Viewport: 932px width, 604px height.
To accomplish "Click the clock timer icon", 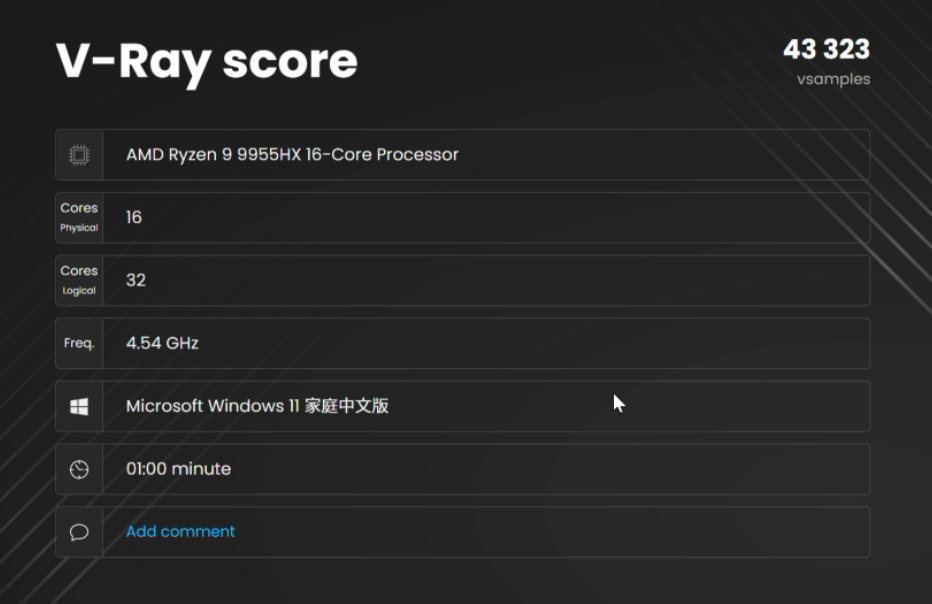I will [79, 469].
